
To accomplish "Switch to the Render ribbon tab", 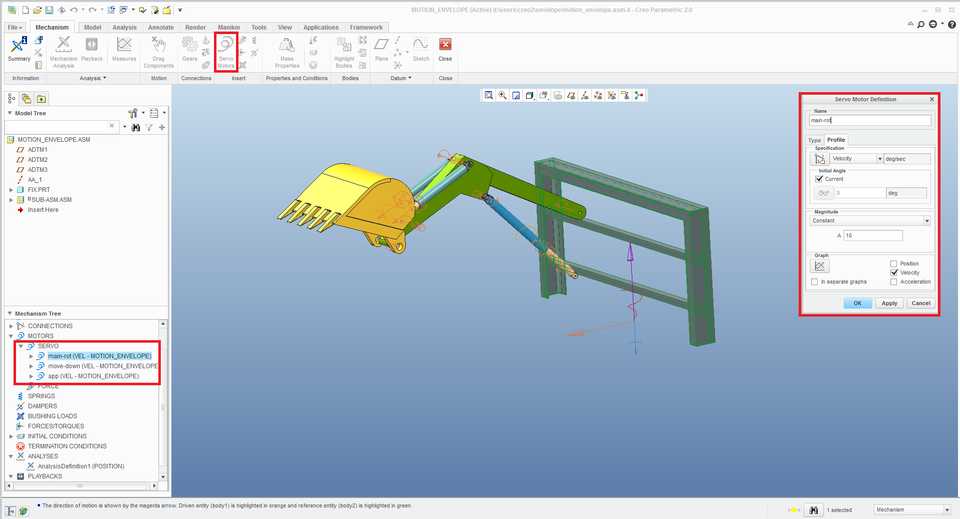I will coord(195,28).
